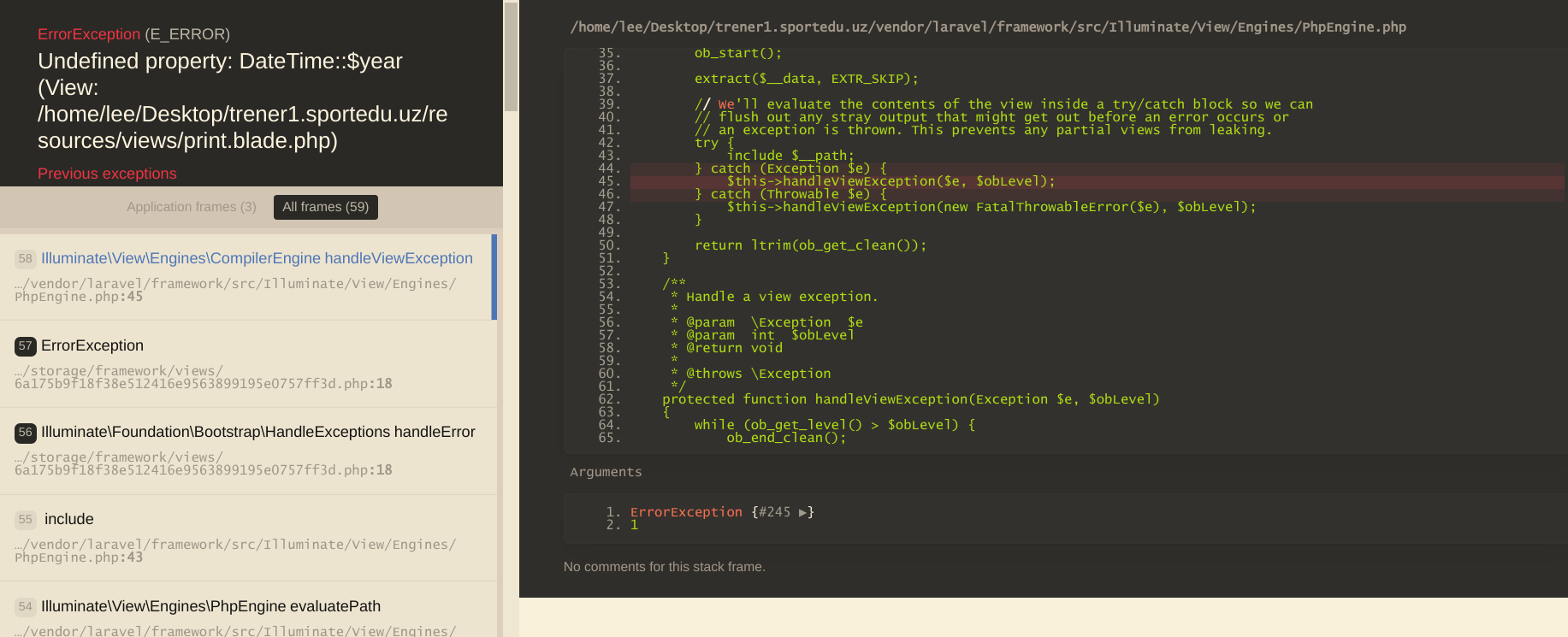Image resolution: width=1568 pixels, height=637 pixels.
Task: Select frame 56 HandleExceptions handleError
Action: (246, 451)
